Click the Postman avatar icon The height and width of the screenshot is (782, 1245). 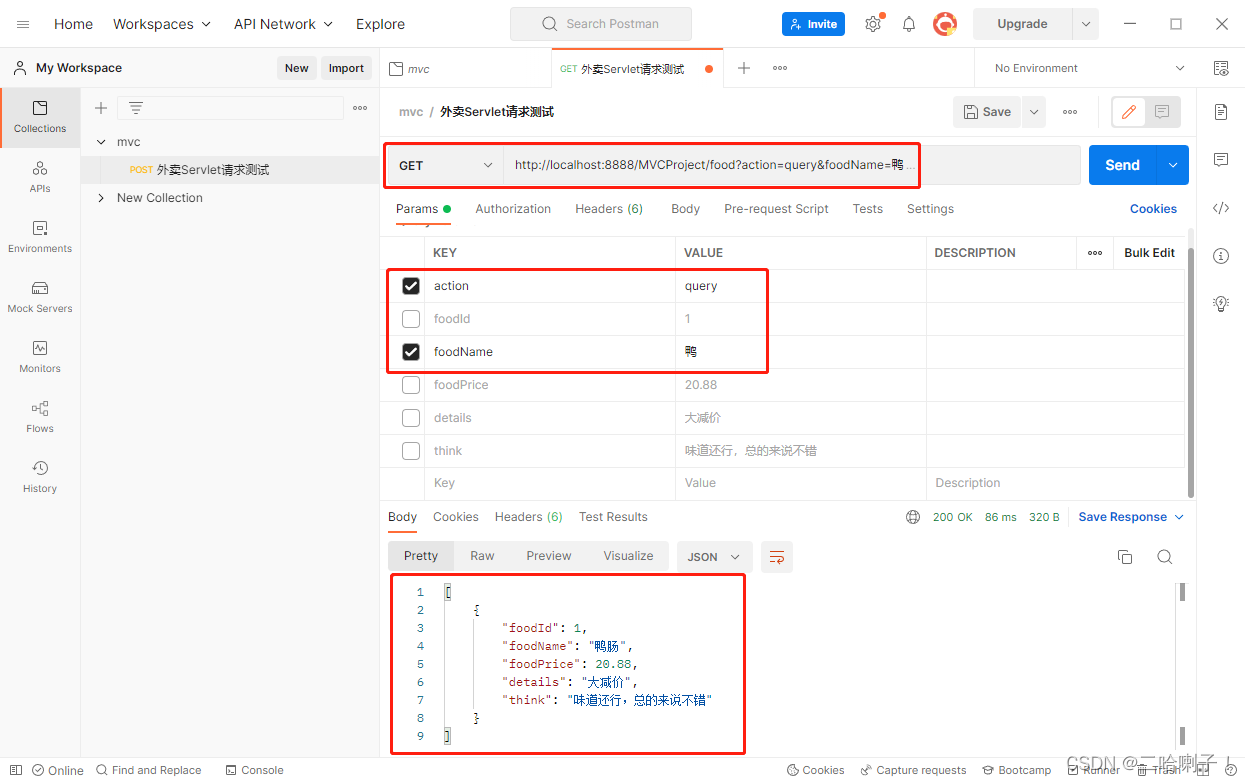[945, 24]
